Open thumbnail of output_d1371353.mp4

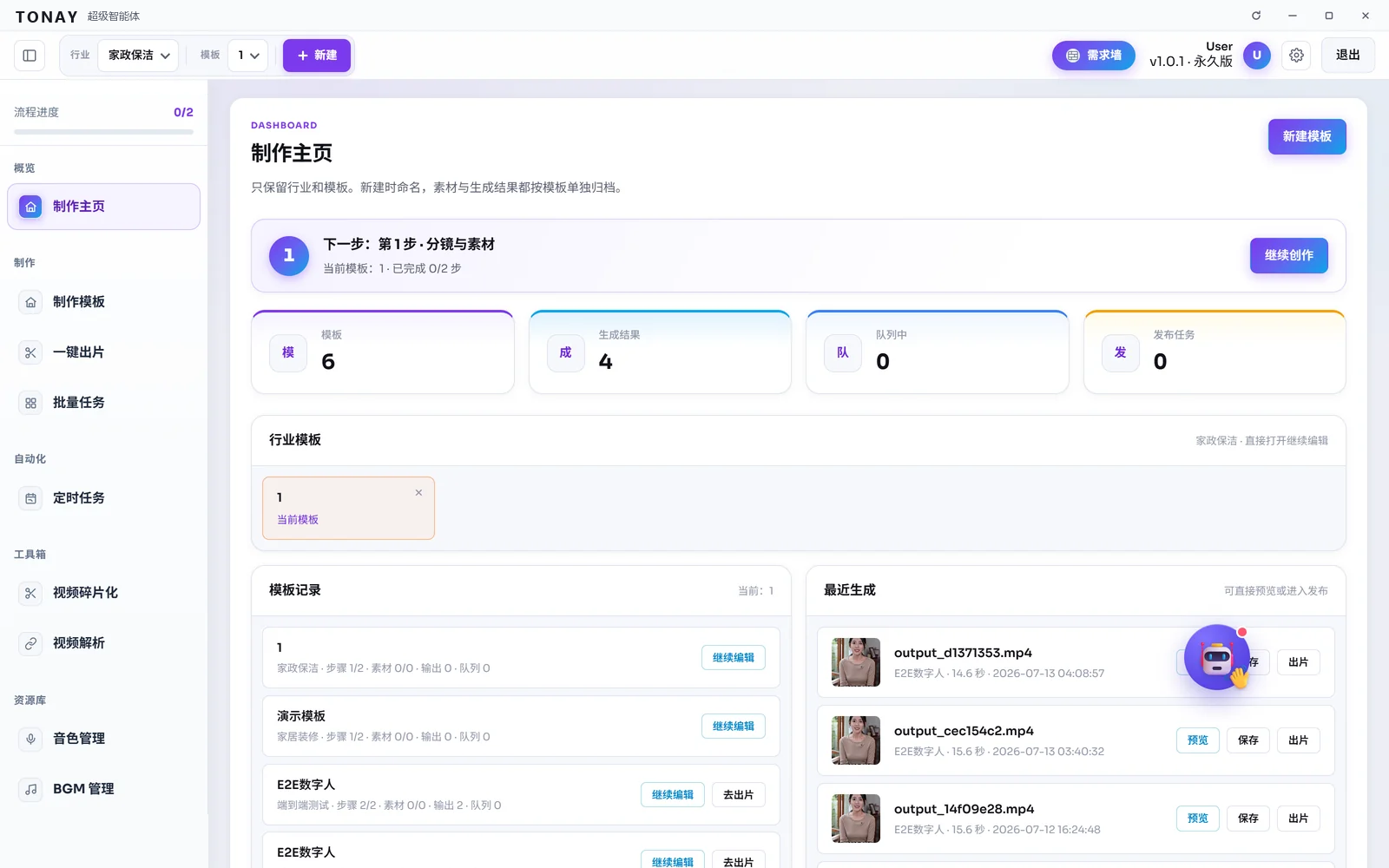click(x=856, y=662)
